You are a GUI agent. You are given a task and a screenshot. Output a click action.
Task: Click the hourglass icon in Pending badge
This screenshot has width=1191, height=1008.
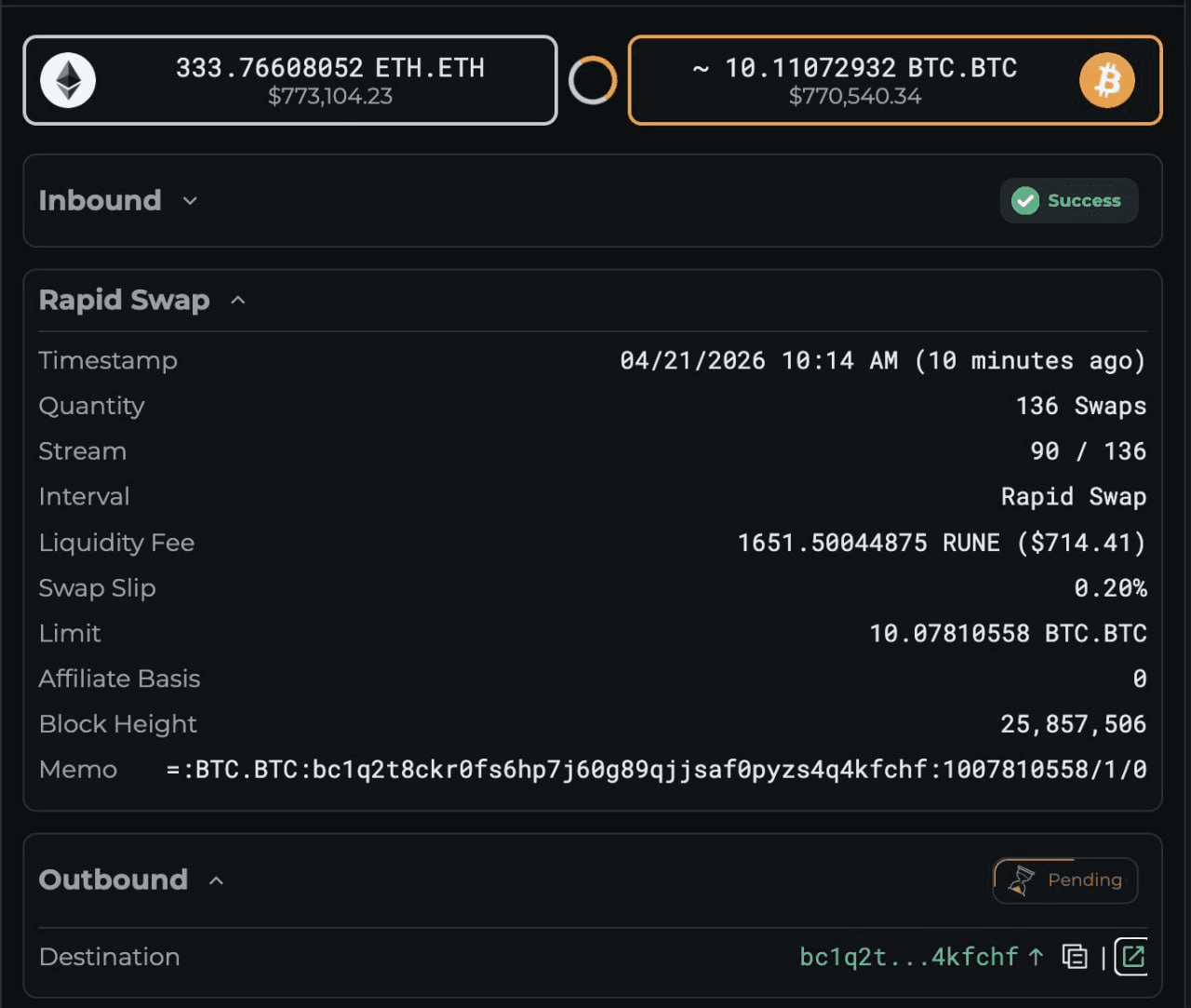pyautogui.click(x=1021, y=880)
